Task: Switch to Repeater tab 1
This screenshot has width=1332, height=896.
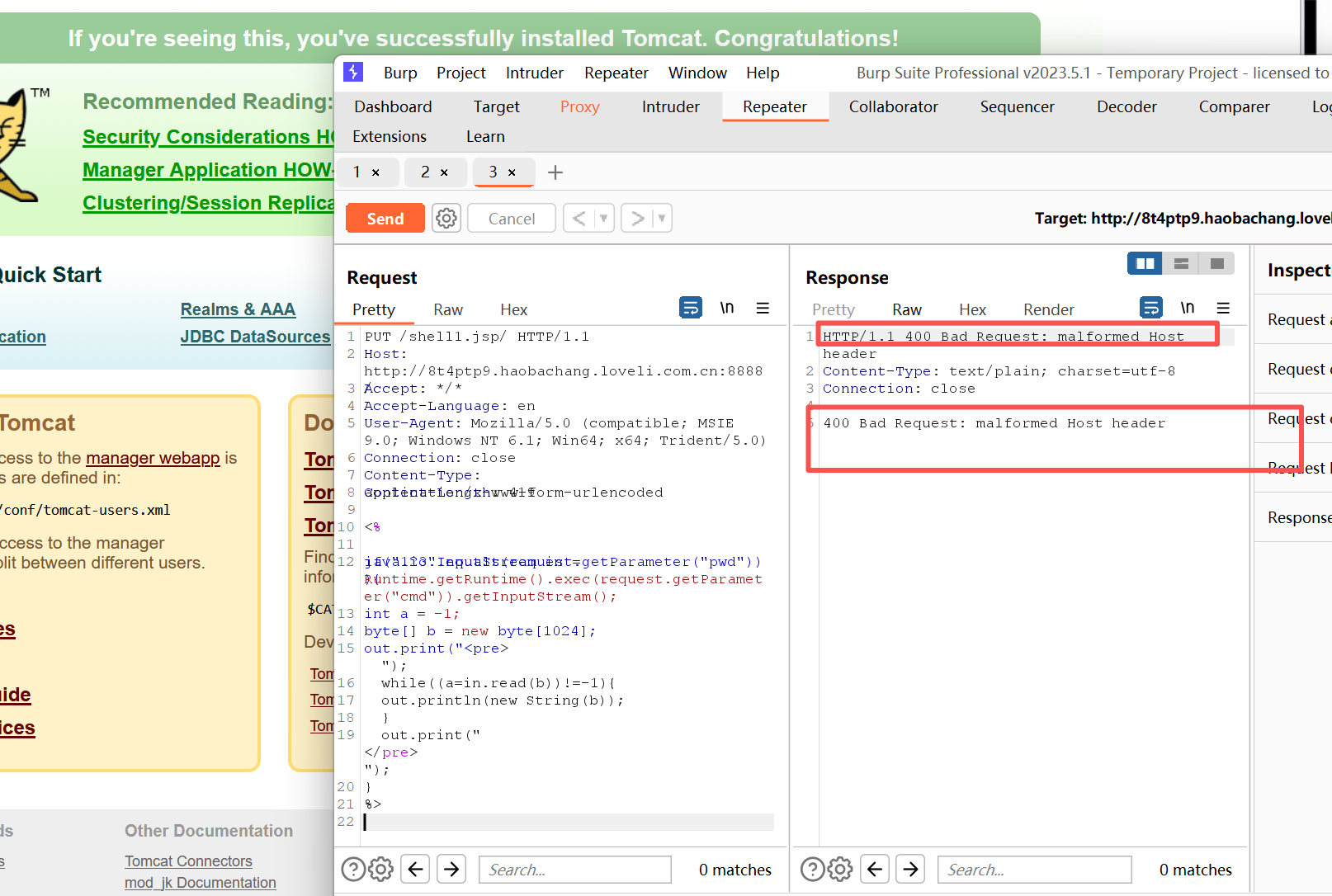Action: (357, 172)
